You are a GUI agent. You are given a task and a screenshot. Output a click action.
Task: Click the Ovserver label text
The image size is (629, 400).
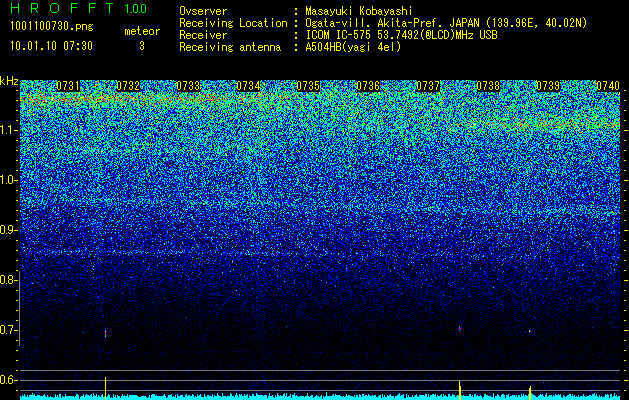click(203, 11)
